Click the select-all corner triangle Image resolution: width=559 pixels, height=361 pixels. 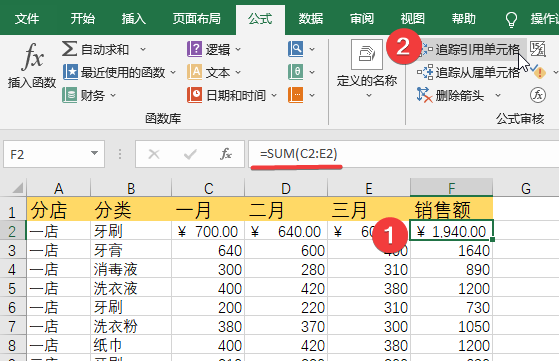coord(17,187)
